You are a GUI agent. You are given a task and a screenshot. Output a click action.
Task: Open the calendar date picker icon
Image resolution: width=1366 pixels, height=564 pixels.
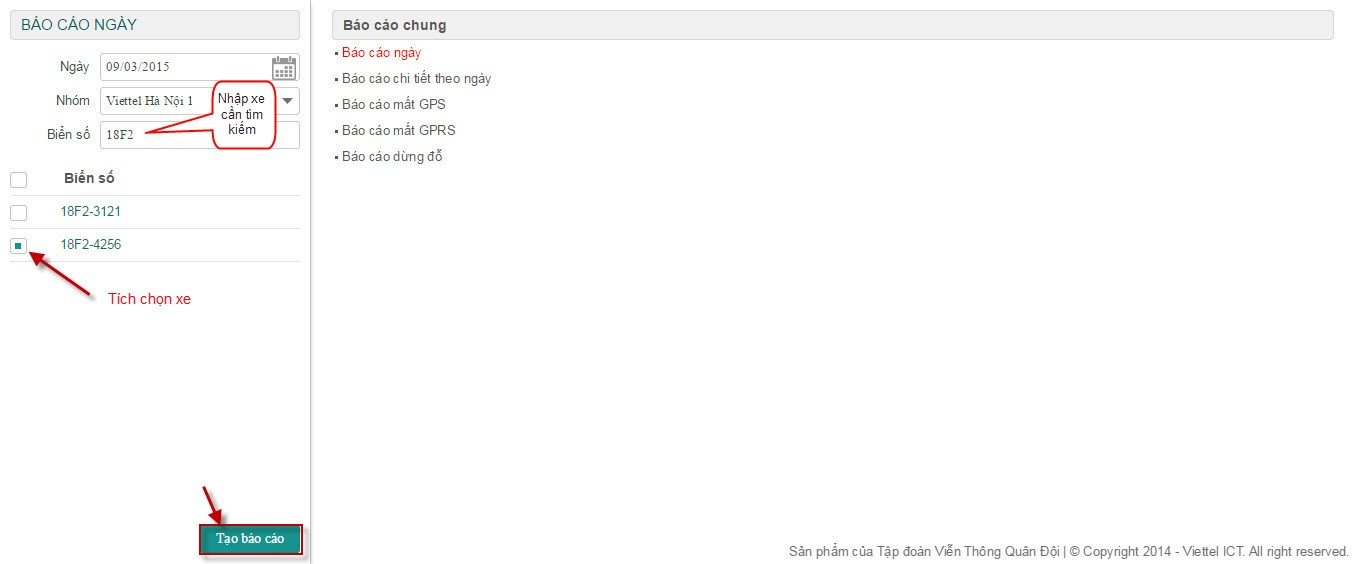tap(284, 68)
